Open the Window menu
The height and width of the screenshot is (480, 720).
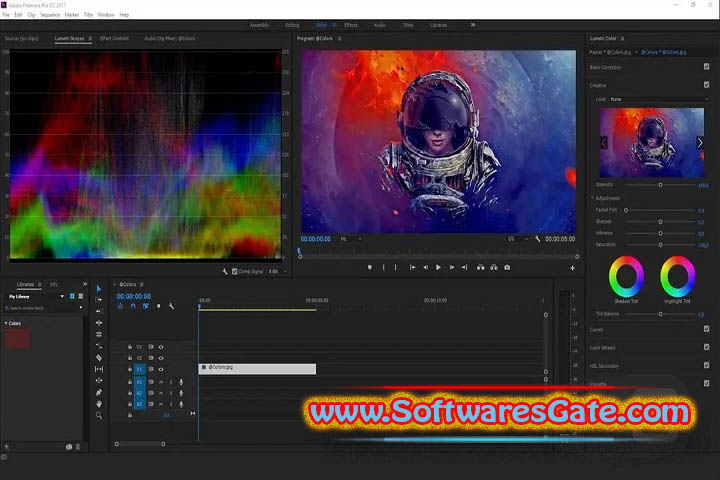pos(106,15)
